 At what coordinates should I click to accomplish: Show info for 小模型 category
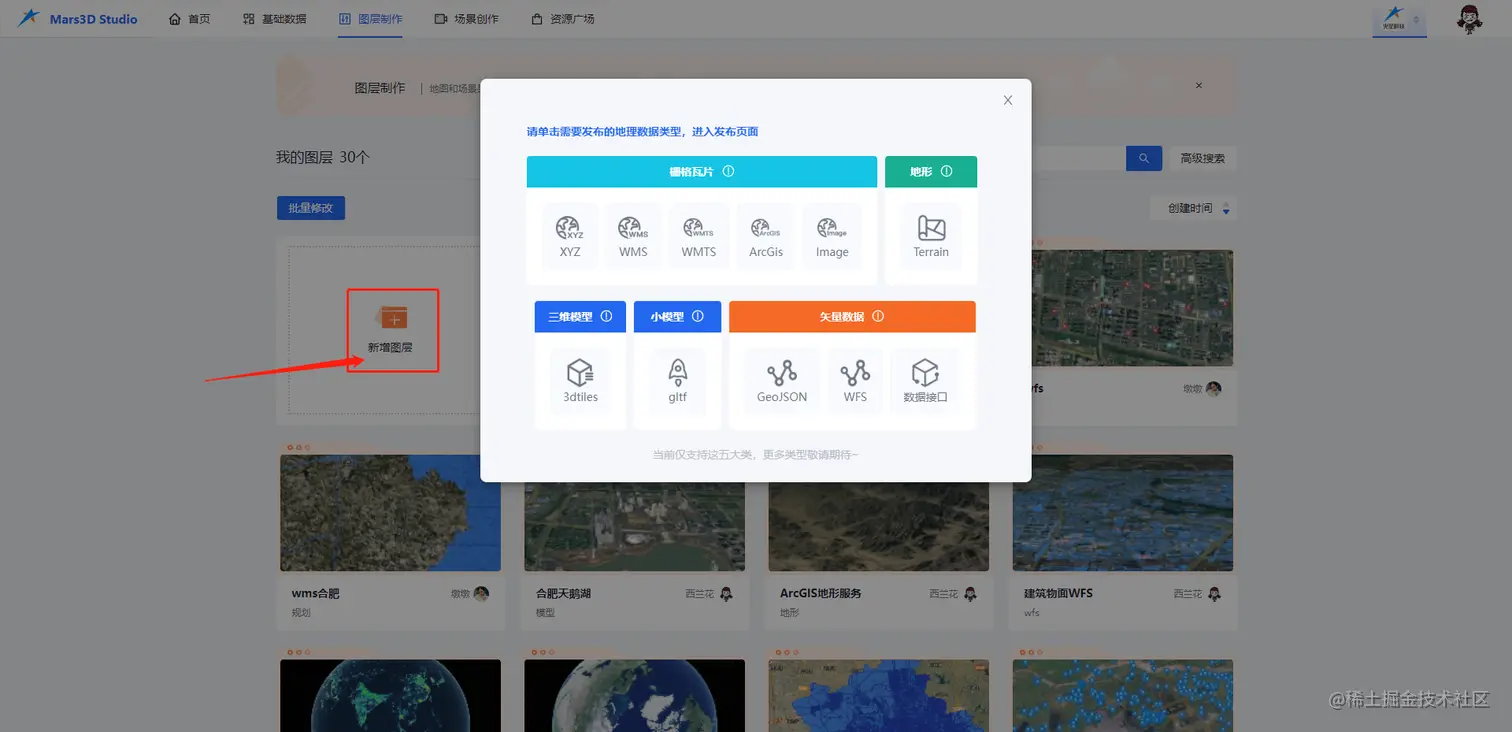(698, 316)
